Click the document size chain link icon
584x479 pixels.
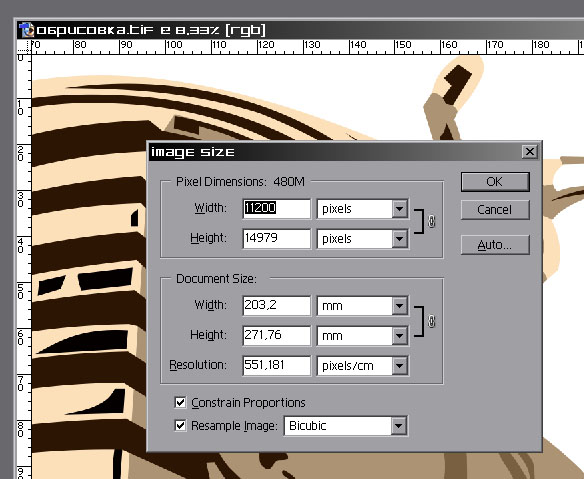(x=432, y=321)
